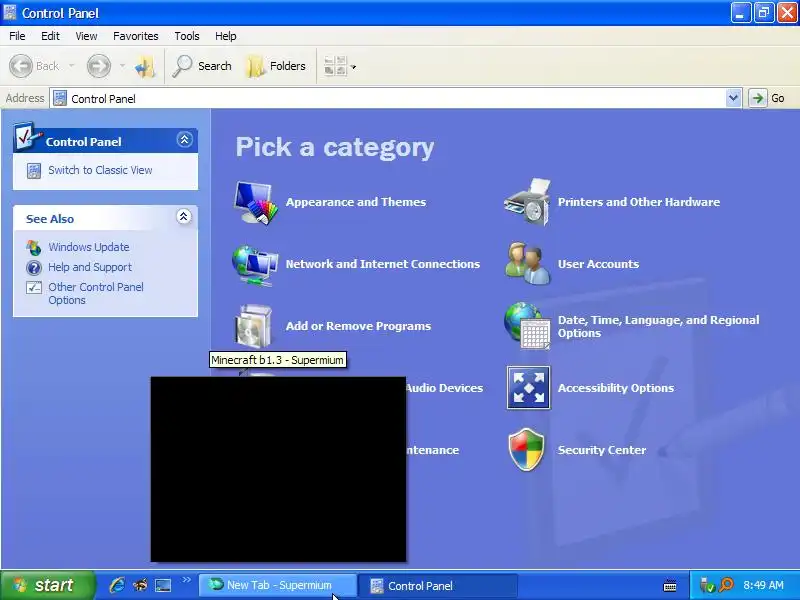Click the Minecraft b1.3 Supermium preview thumbnail

pyautogui.click(x=279, y=469)
